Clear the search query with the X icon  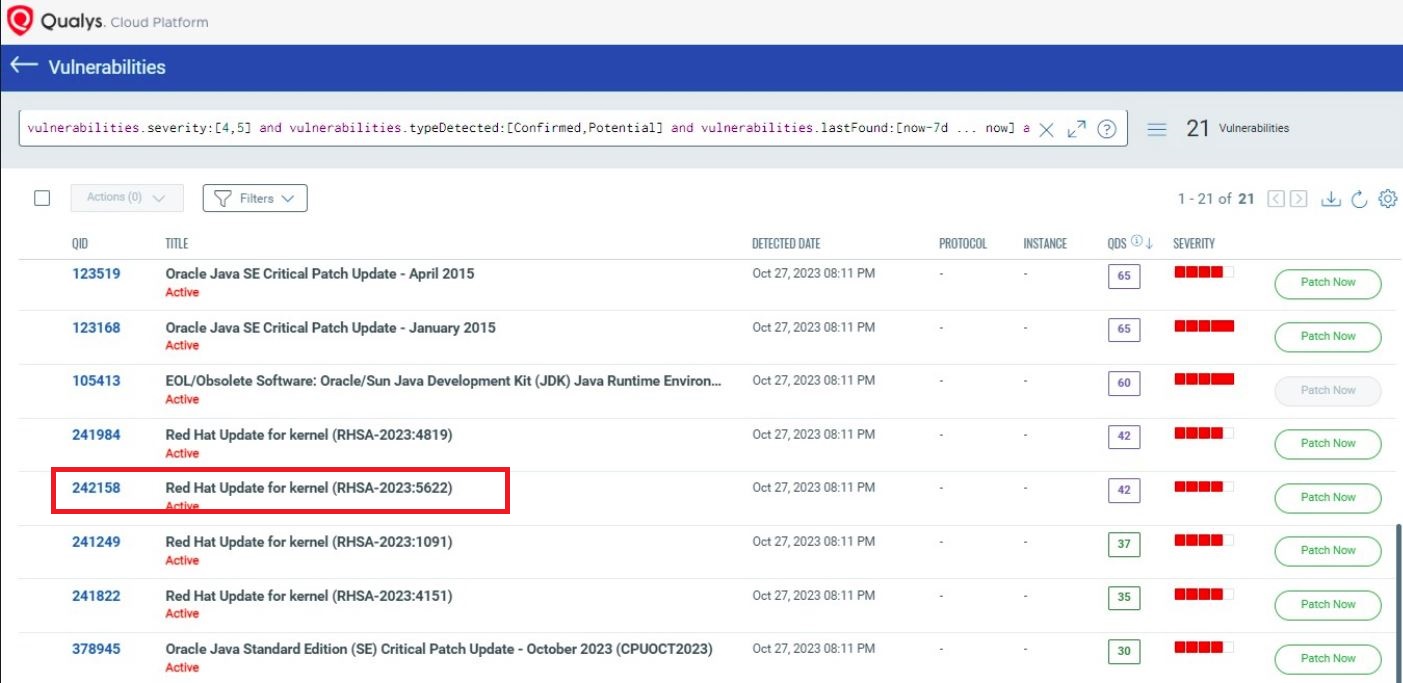click(1046, 129)
